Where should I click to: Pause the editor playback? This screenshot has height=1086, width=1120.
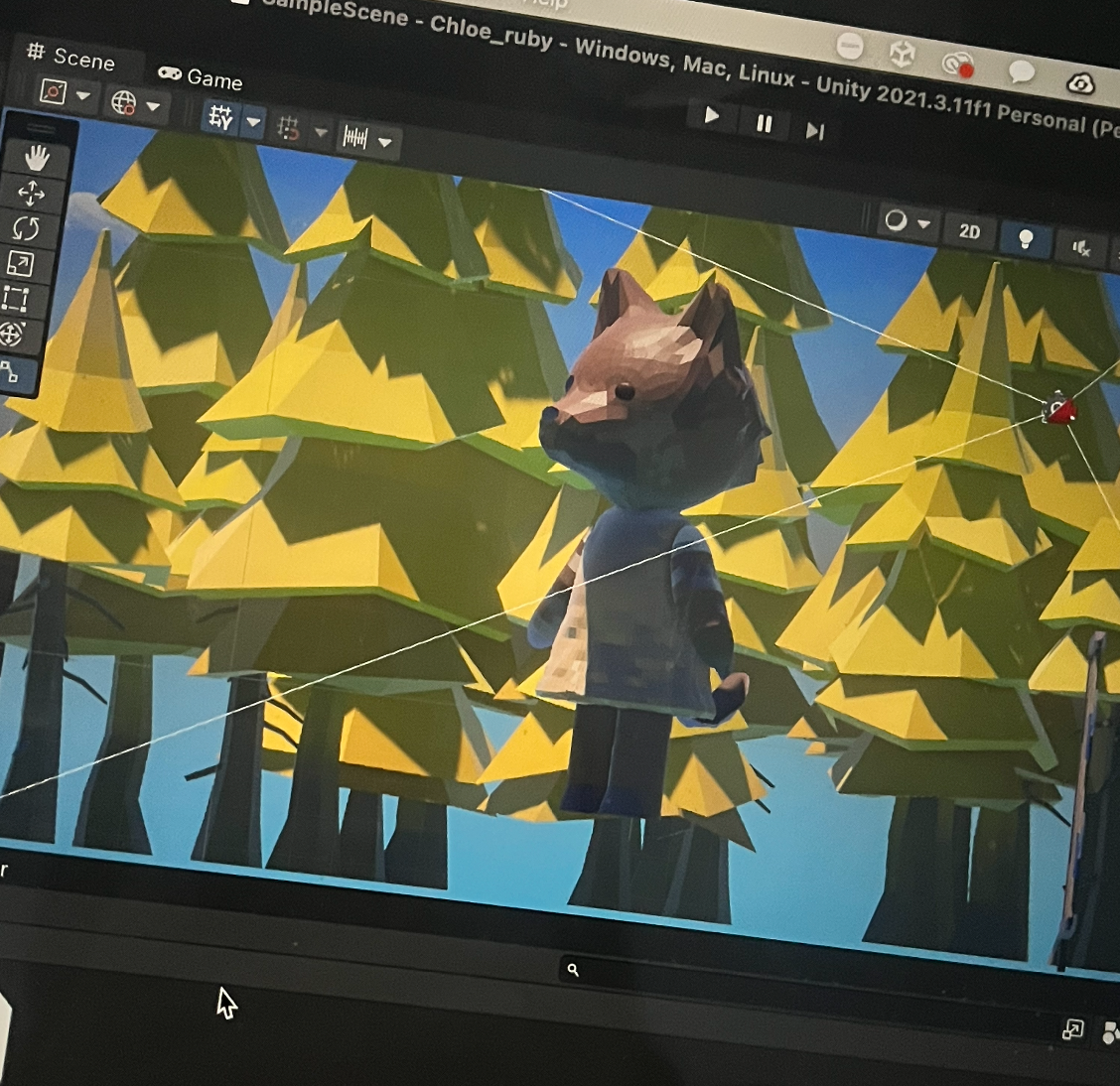pos(764,124)
